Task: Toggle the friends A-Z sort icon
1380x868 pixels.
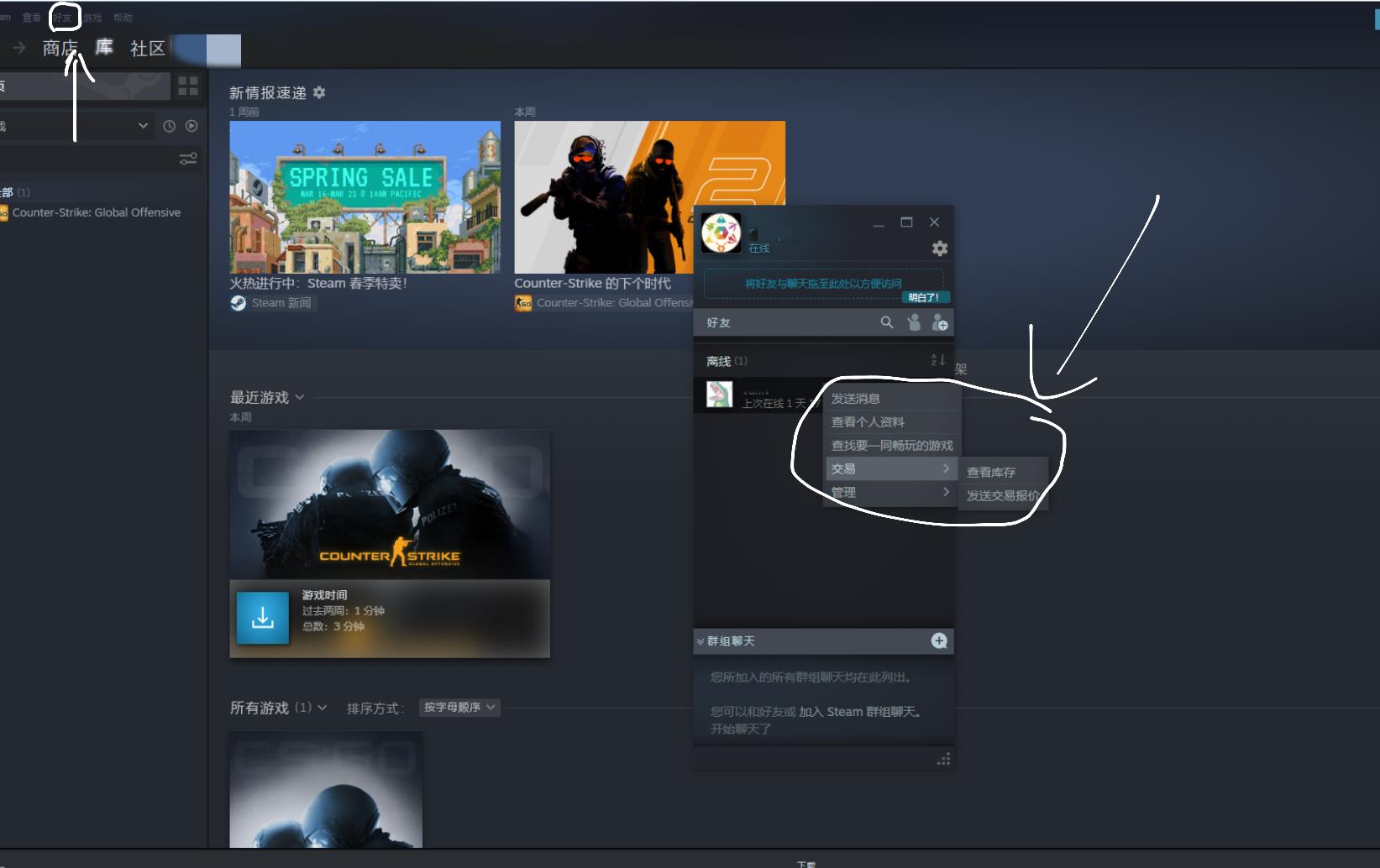Action: point(937,360)
